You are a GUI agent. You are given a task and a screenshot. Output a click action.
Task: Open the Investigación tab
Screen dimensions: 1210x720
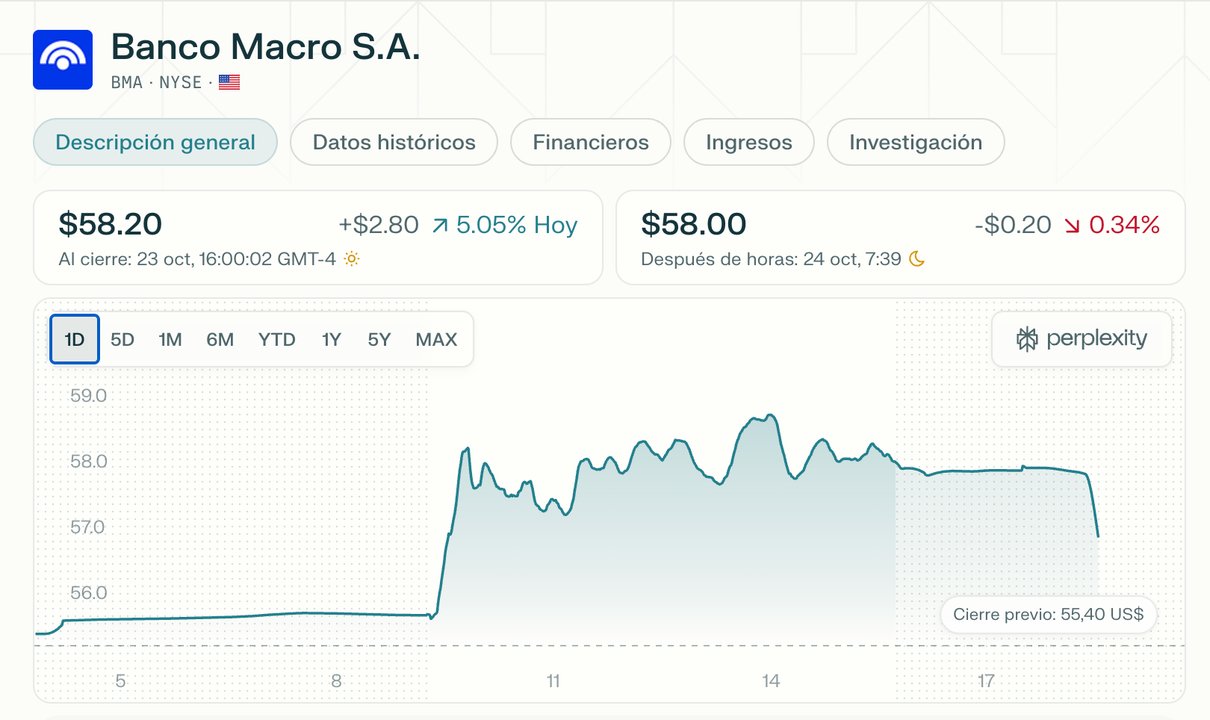point(915,142)
